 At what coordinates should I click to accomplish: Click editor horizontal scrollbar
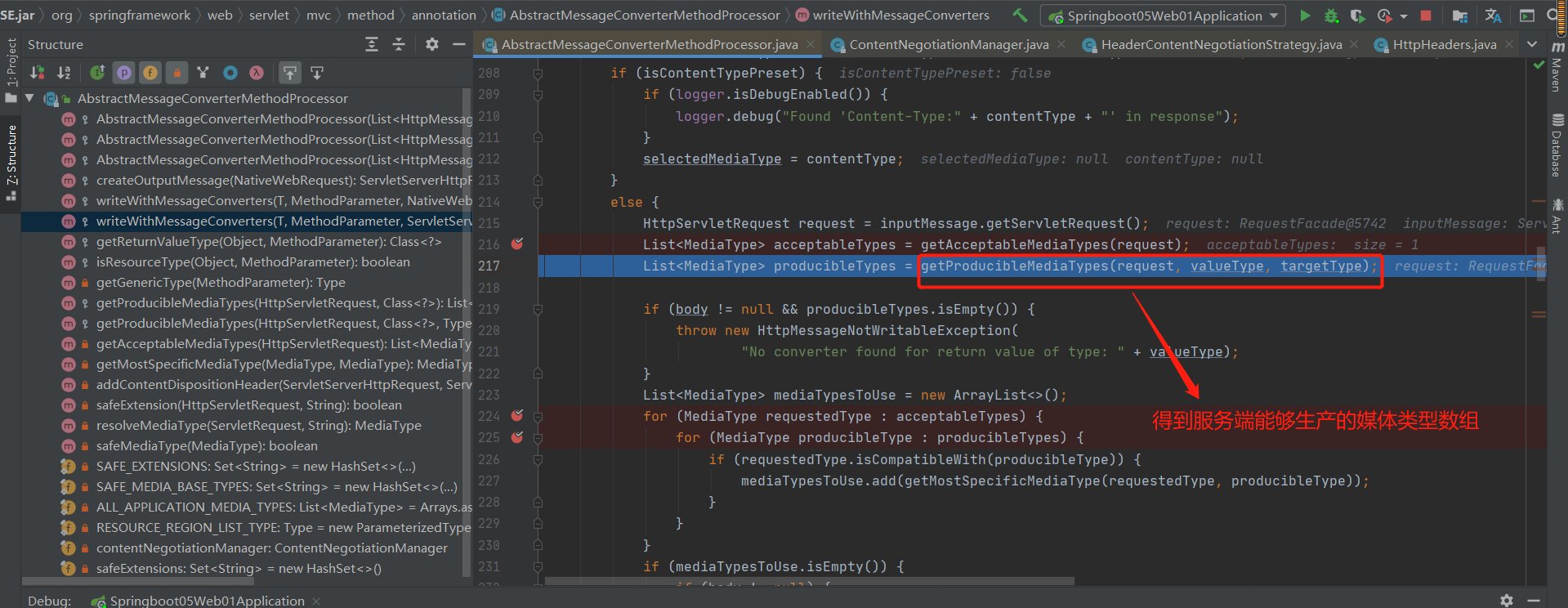(x=809, y=581)
